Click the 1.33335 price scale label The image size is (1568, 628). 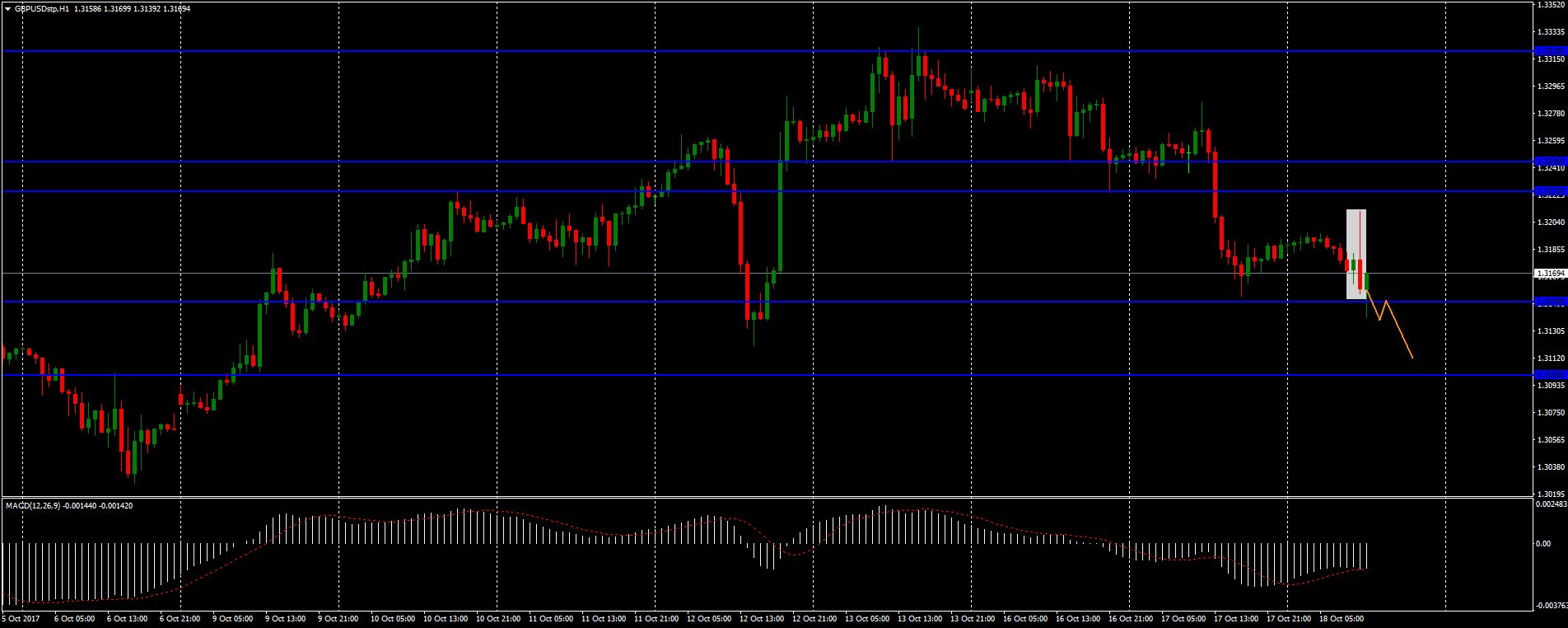pos(1552,31)
